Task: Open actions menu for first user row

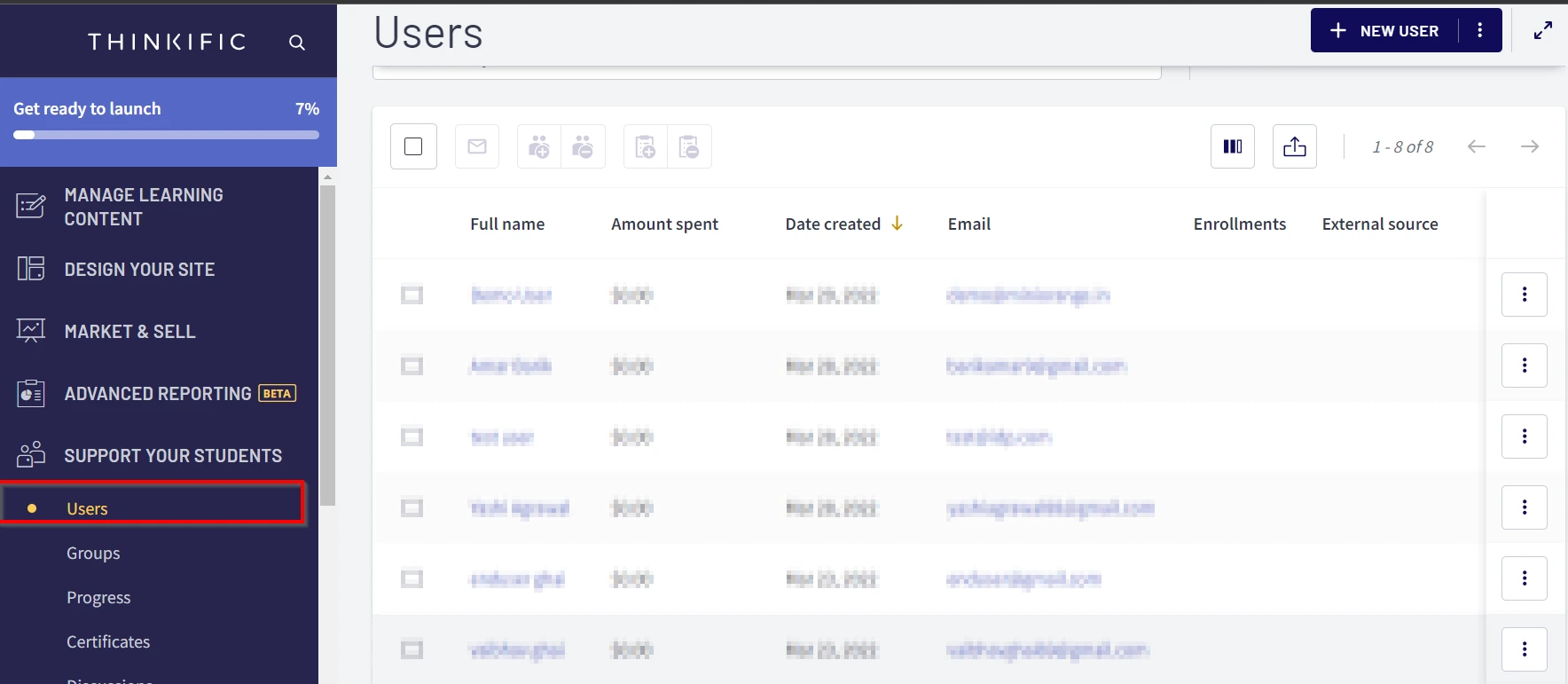Action: pos(1525,295)
